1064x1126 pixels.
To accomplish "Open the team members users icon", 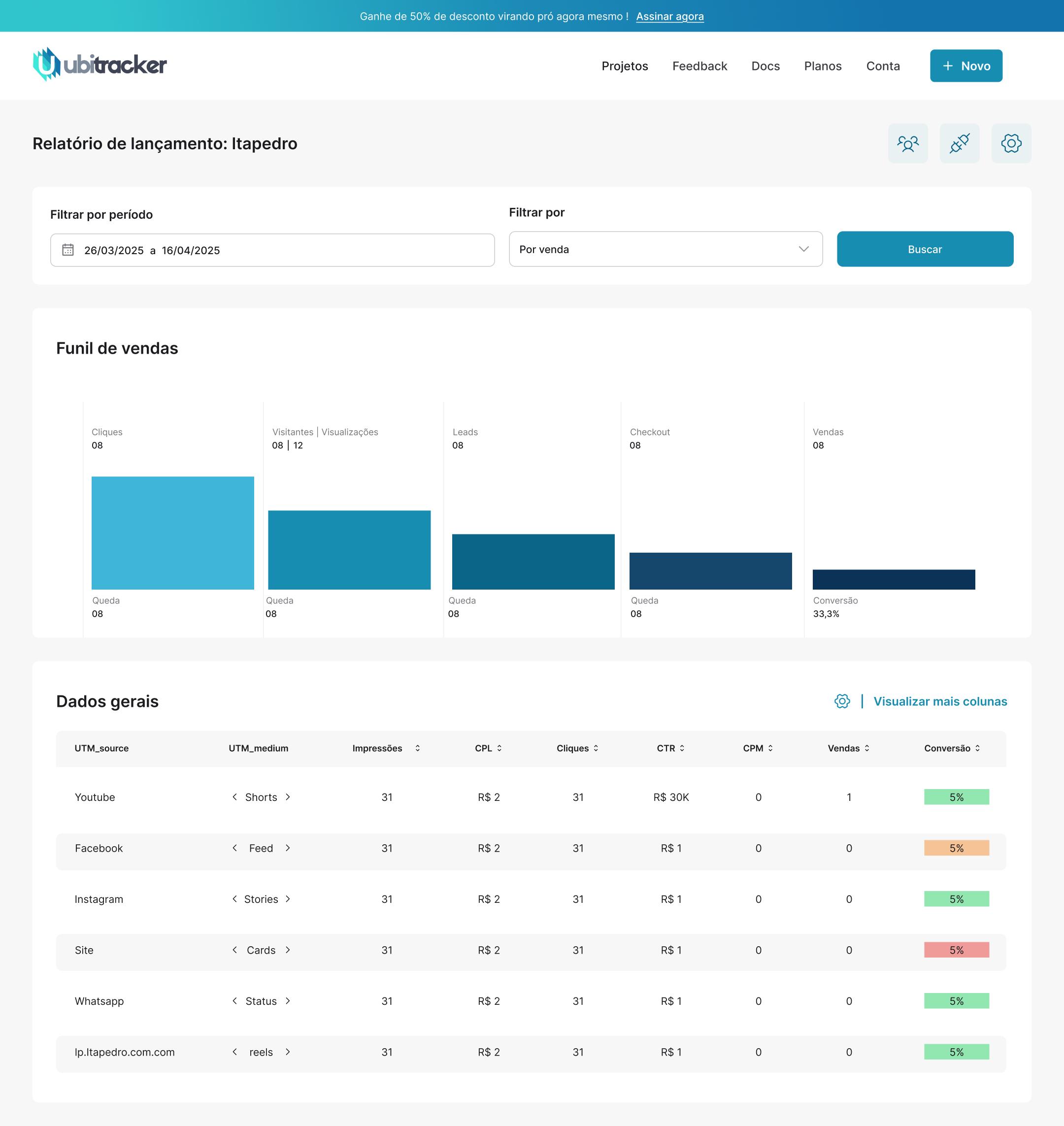I will 907,143.
